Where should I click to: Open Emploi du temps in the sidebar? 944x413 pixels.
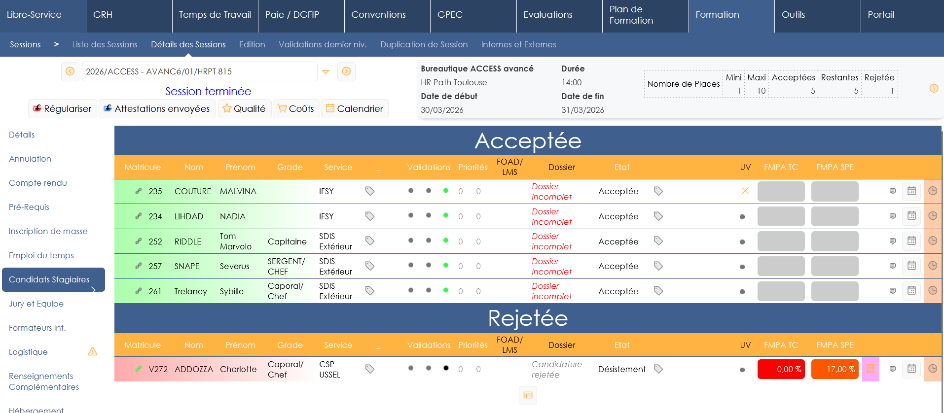40,255
